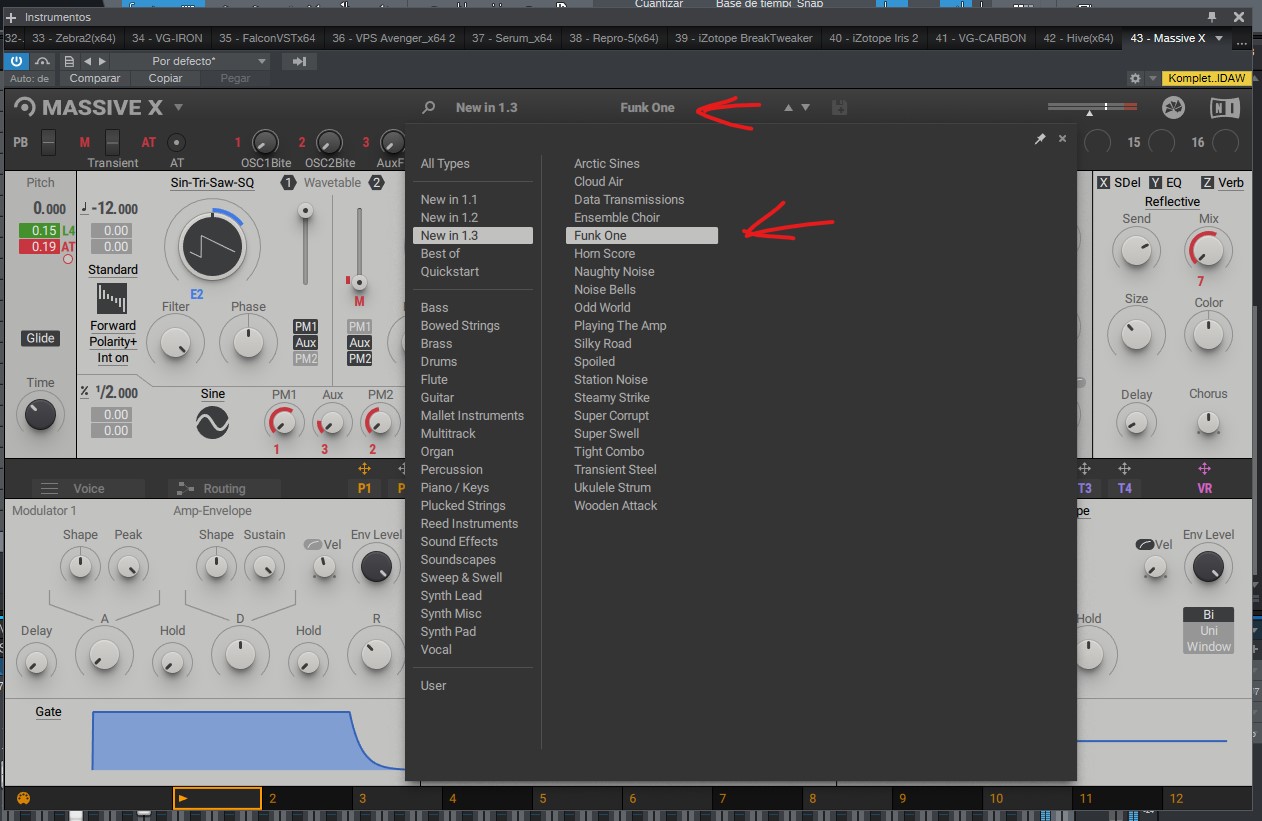Viewport: 1262px width, 821px height.
Task: Click the disabled save preset floppy icon
Action: 839,107
